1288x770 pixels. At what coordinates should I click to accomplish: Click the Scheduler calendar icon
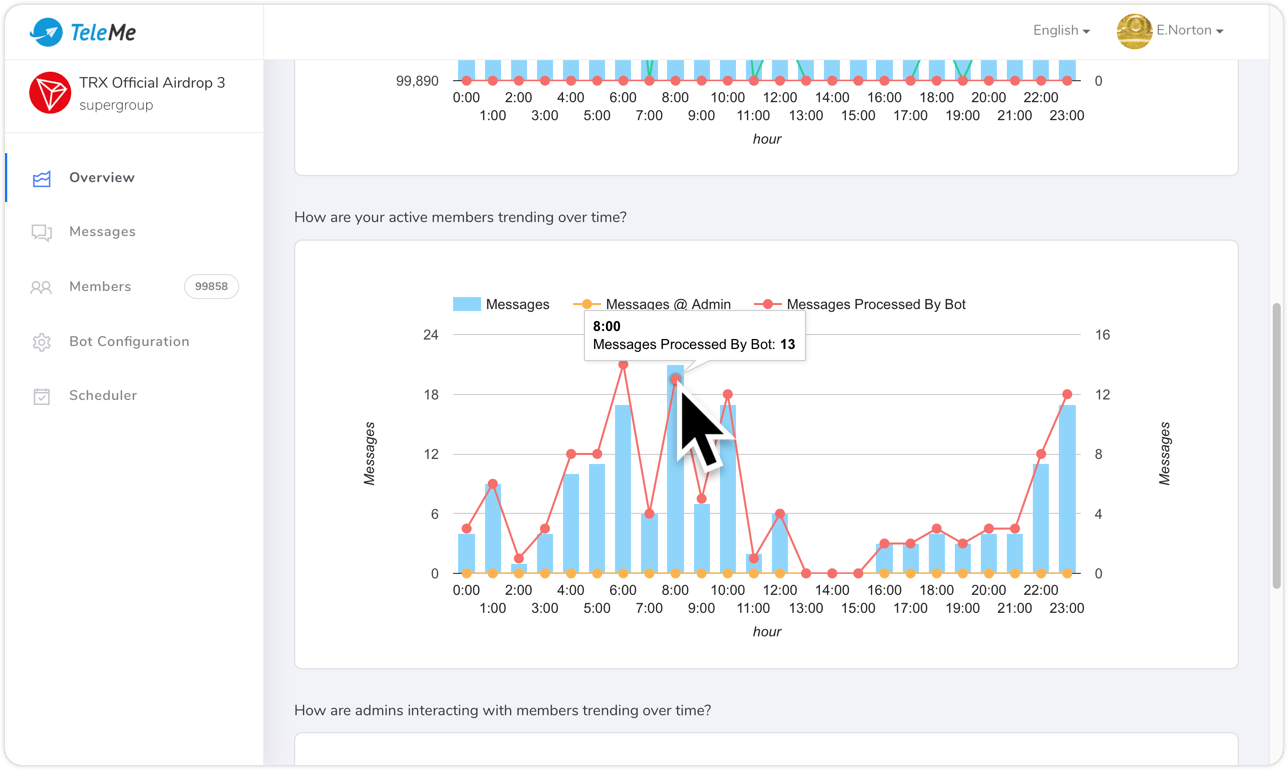[x=41, y=396]
